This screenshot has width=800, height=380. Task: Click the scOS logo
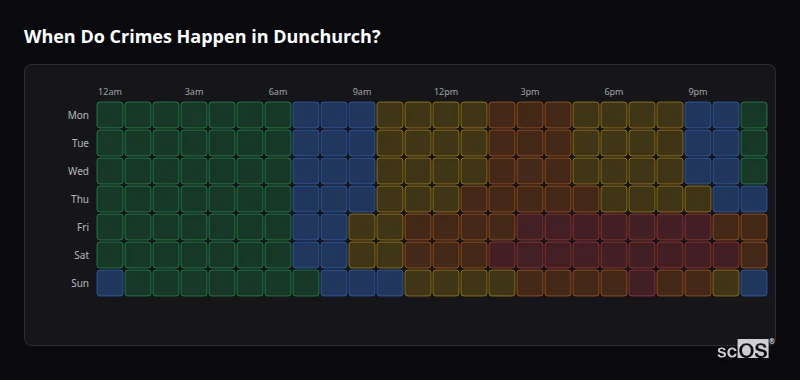pos(745,348)
